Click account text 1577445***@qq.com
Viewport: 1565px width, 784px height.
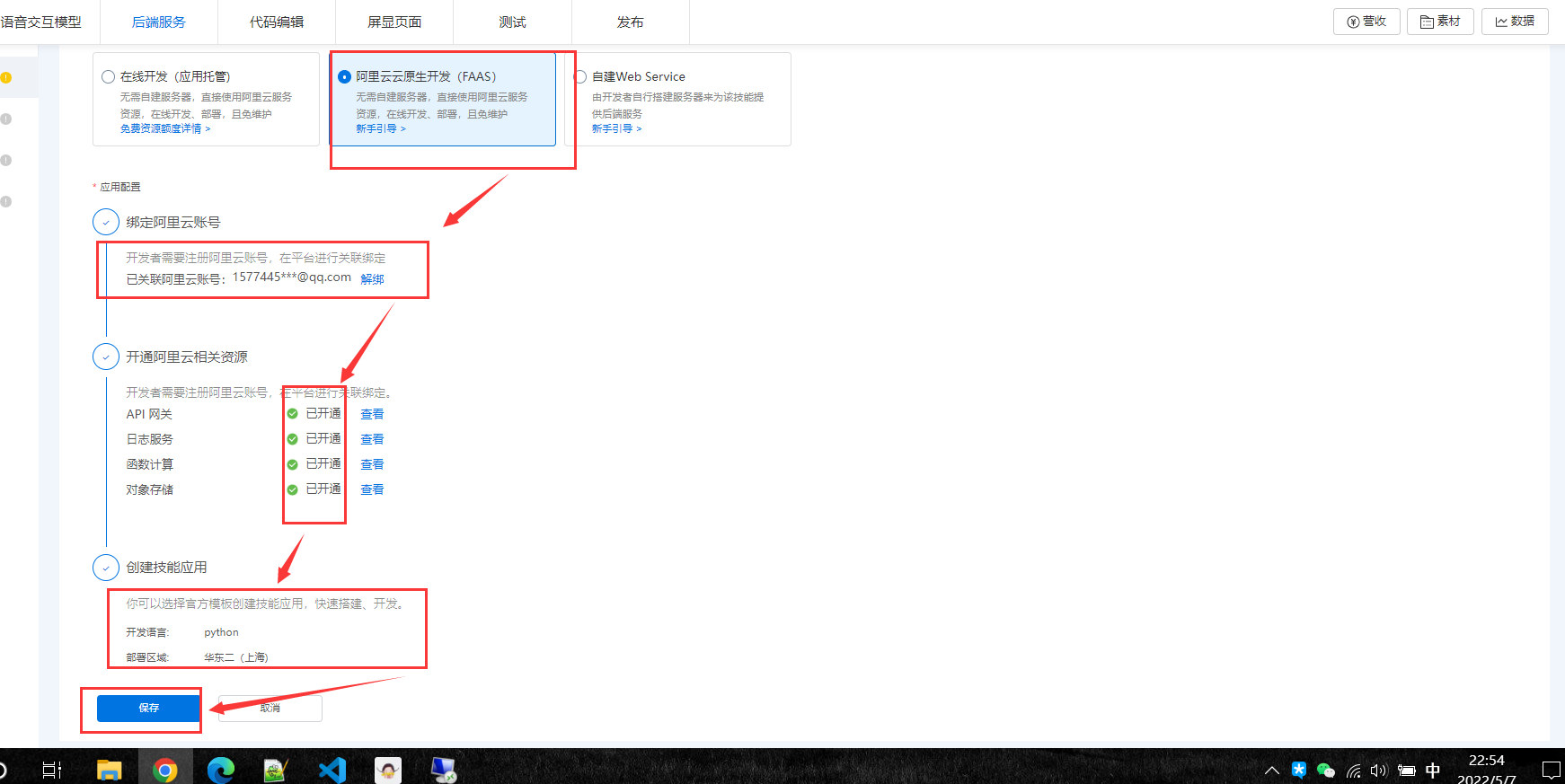(292, 277)
